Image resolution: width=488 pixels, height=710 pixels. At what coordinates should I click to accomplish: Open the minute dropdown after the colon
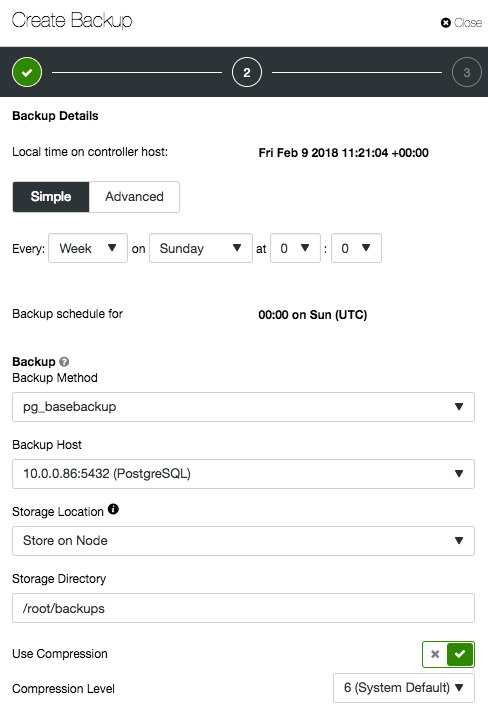pos(356,248)
